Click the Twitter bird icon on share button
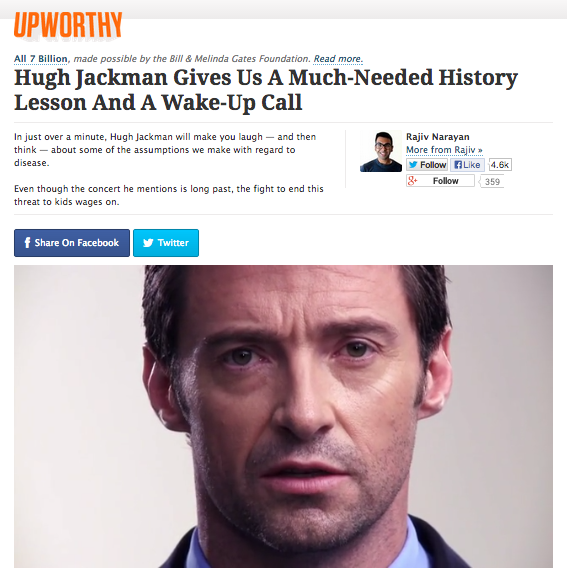 point(148,243)
